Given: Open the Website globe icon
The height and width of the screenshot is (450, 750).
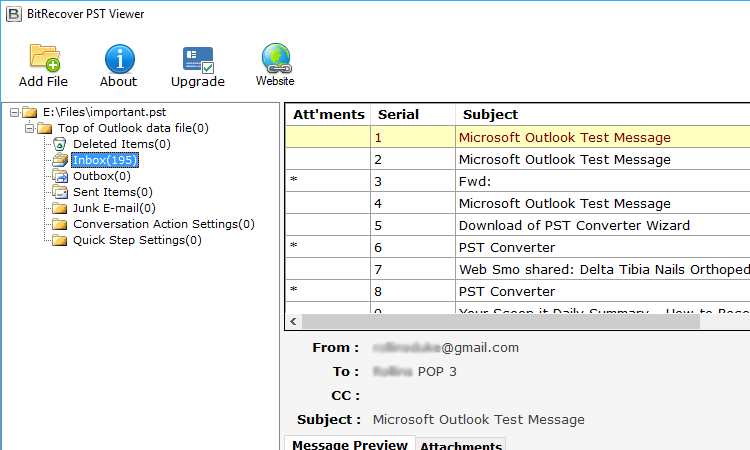Looking at the screenshot, I should click(x=276, y=58).
